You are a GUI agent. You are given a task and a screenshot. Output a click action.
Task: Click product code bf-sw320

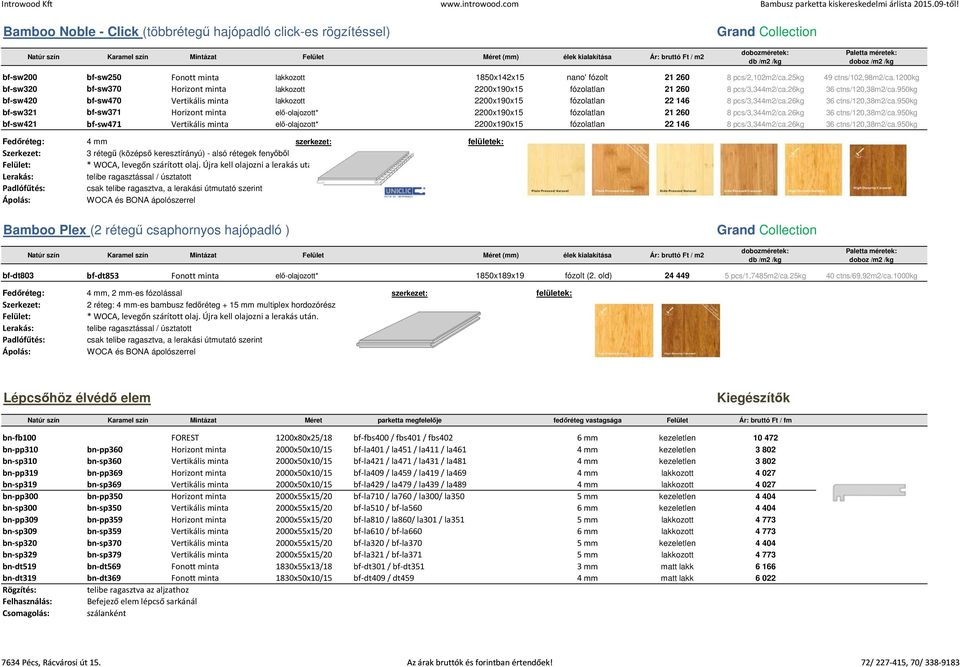point(20,89)
